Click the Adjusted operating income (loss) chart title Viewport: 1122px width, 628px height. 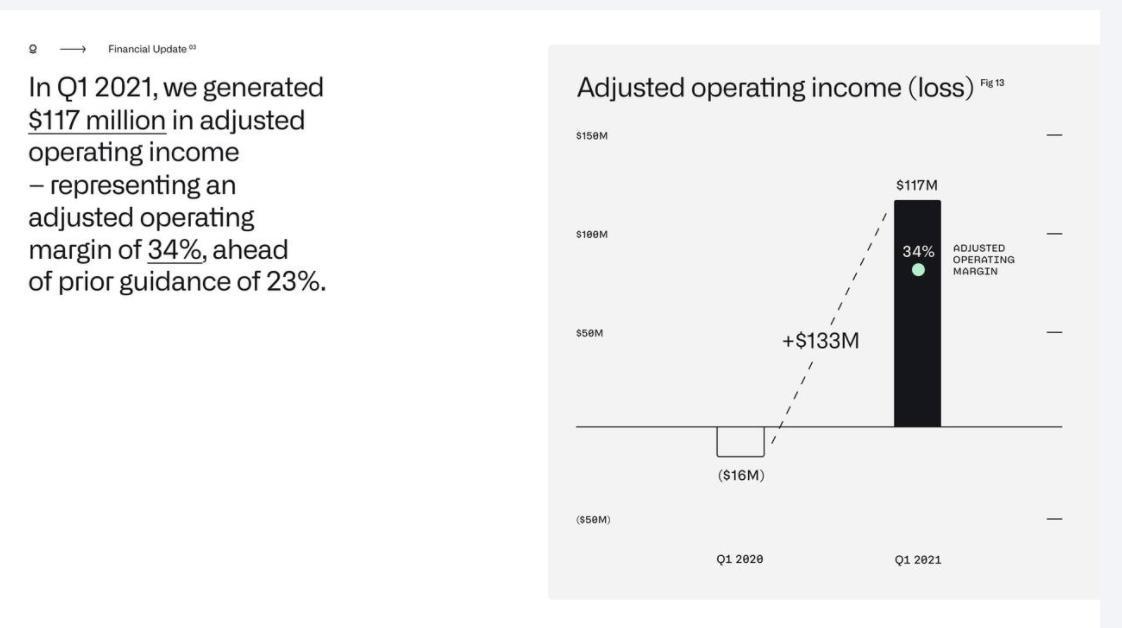[x=775, y=88]
